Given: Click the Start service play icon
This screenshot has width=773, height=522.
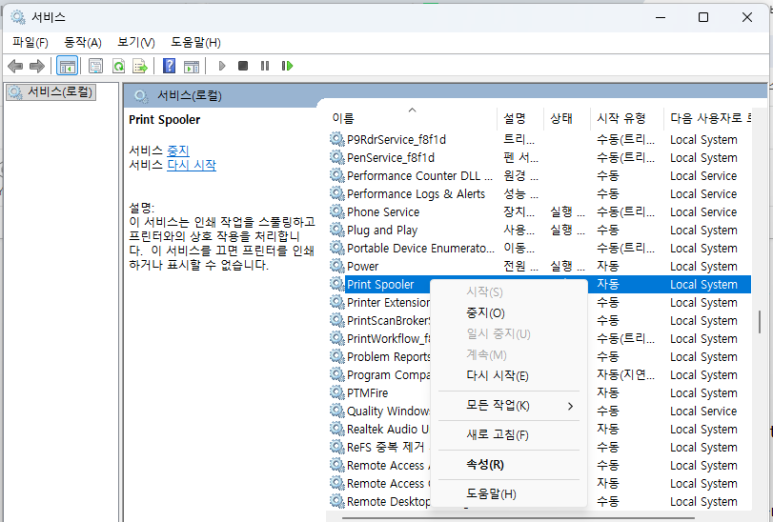Looking at the screenshot, I should click(x=222, y=66).
